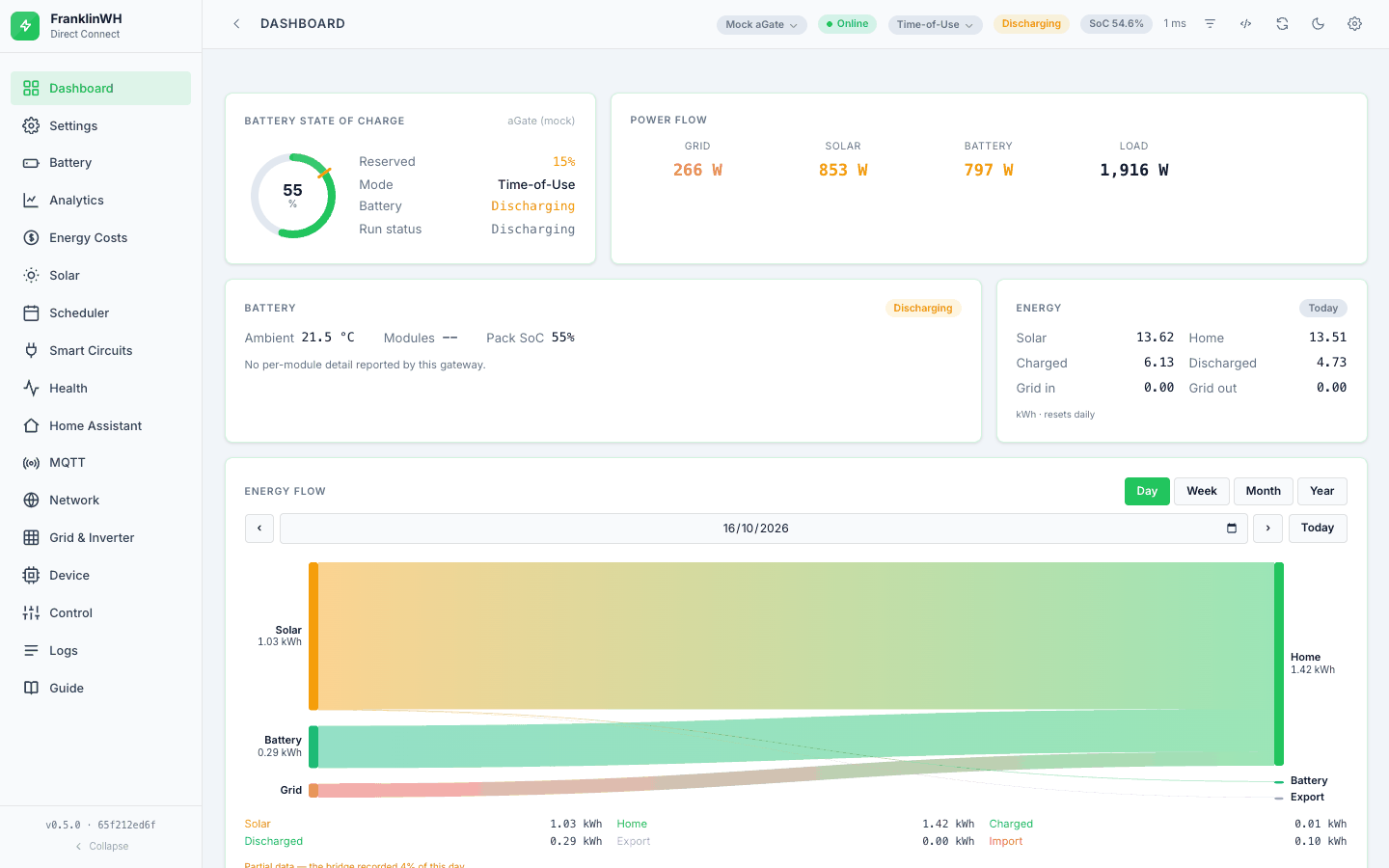This screenshot has width=1389, height=868.
Task: Select the Week range tab
Action: tap(1202, 492)
